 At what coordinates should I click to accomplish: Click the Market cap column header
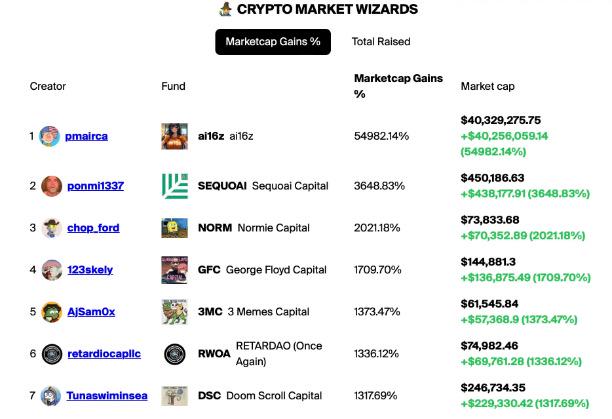(x=488, y=87)
